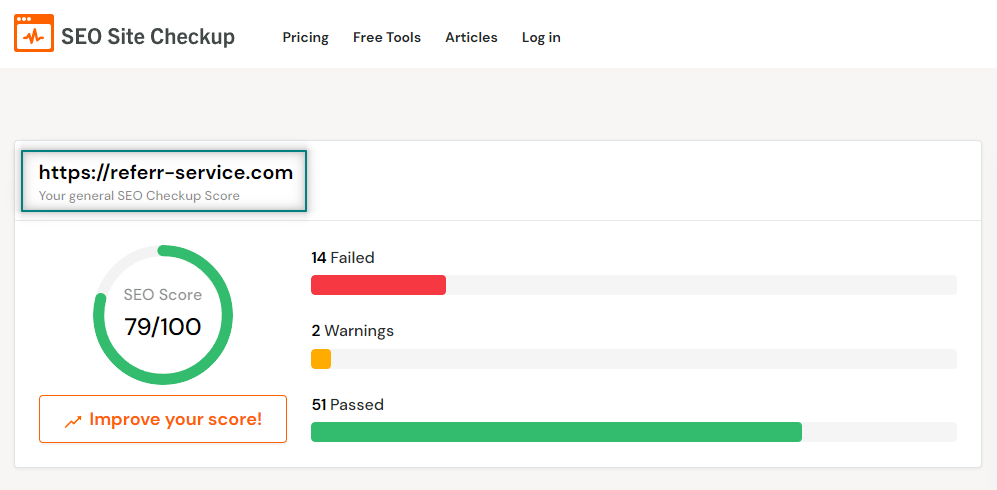The height and width of the screenshot is (490, 997).
Task: Click the SEO Site Checkup logo text
Action: click(148, 37)
